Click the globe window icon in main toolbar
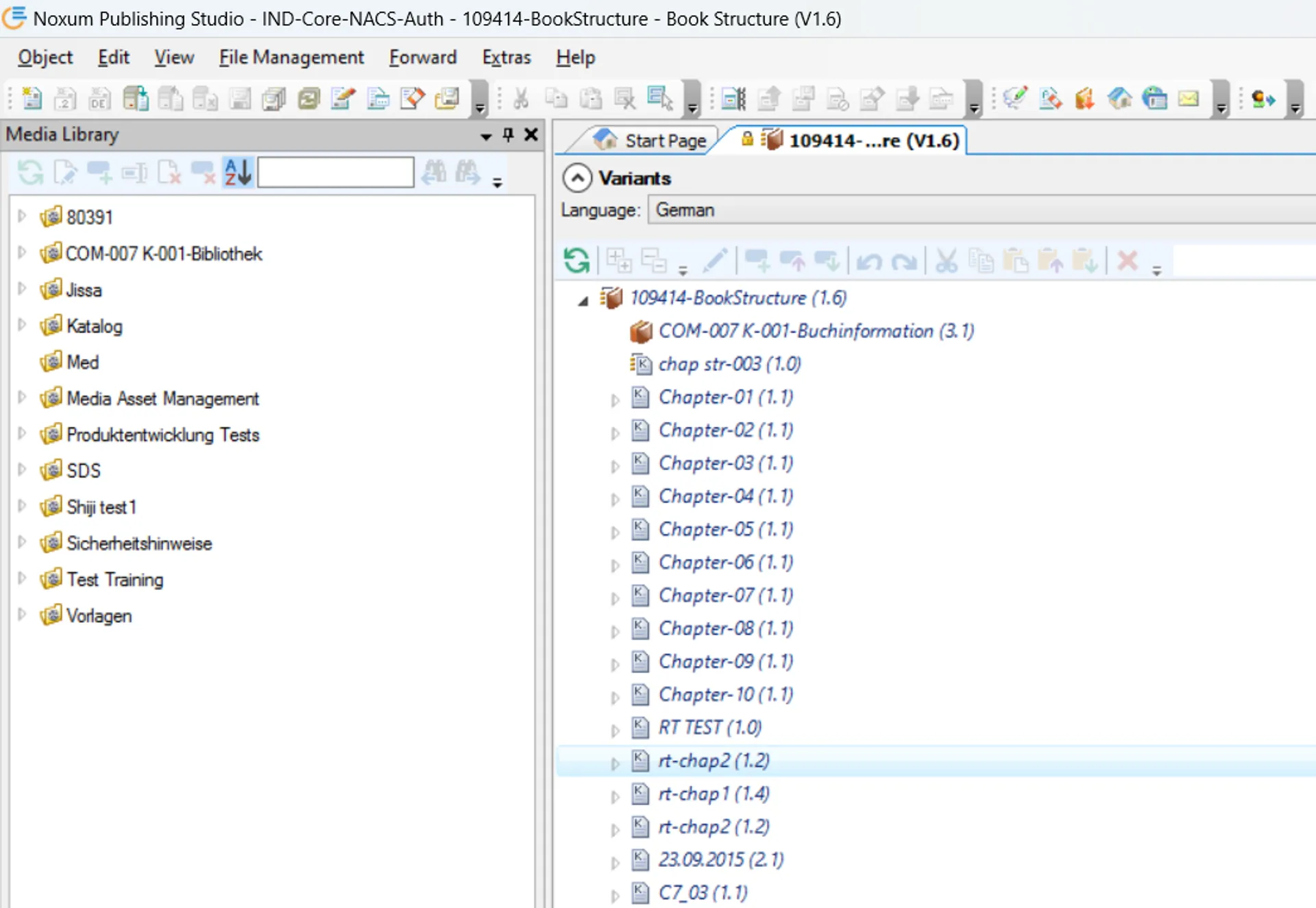 (1155, 99)
